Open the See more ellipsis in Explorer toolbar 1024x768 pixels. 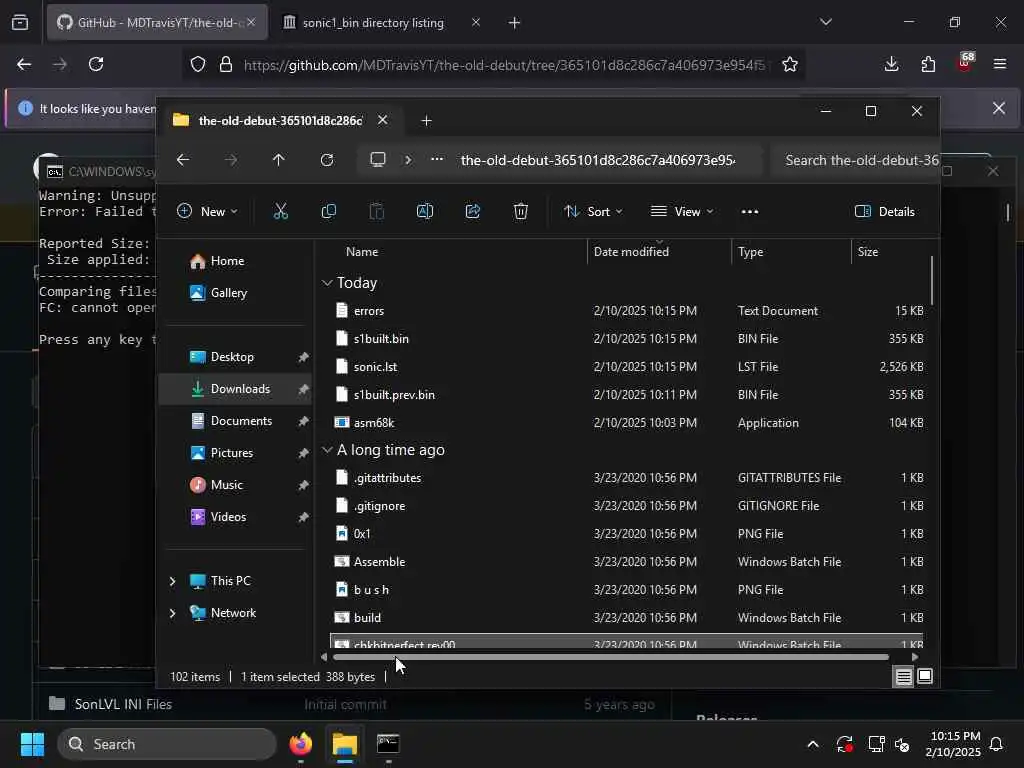tap(750, 211)
